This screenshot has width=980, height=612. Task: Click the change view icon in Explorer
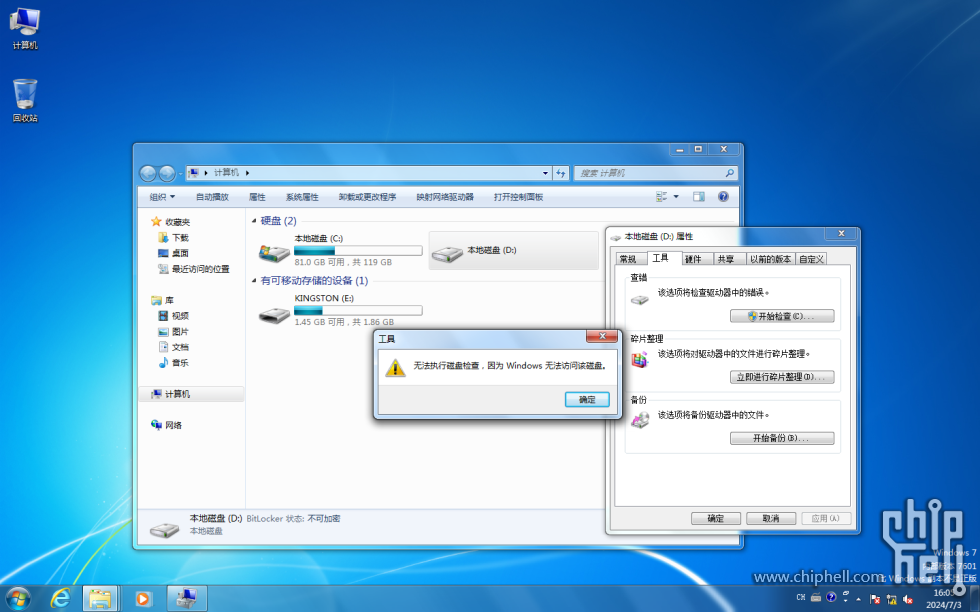pos(661,197)
